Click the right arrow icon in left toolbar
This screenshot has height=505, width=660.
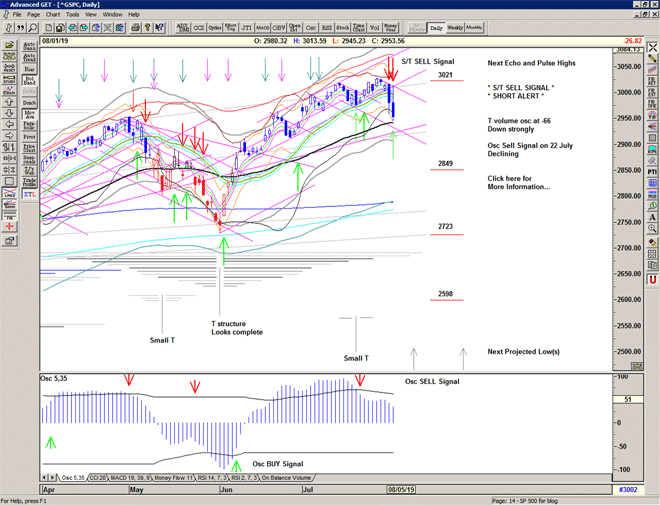coord(9,136)
